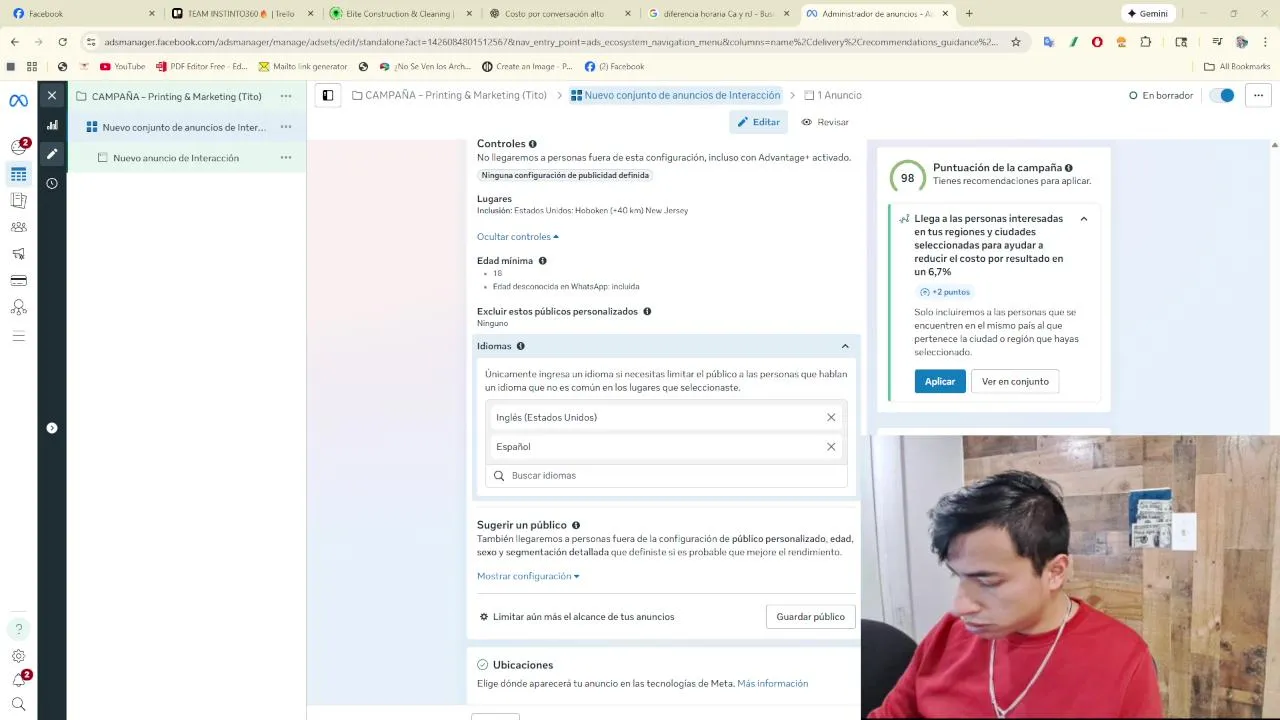Switch to Elite Construction & Cleaning tab
This screenshot has width=1280, height=720.
coord(400,13)
